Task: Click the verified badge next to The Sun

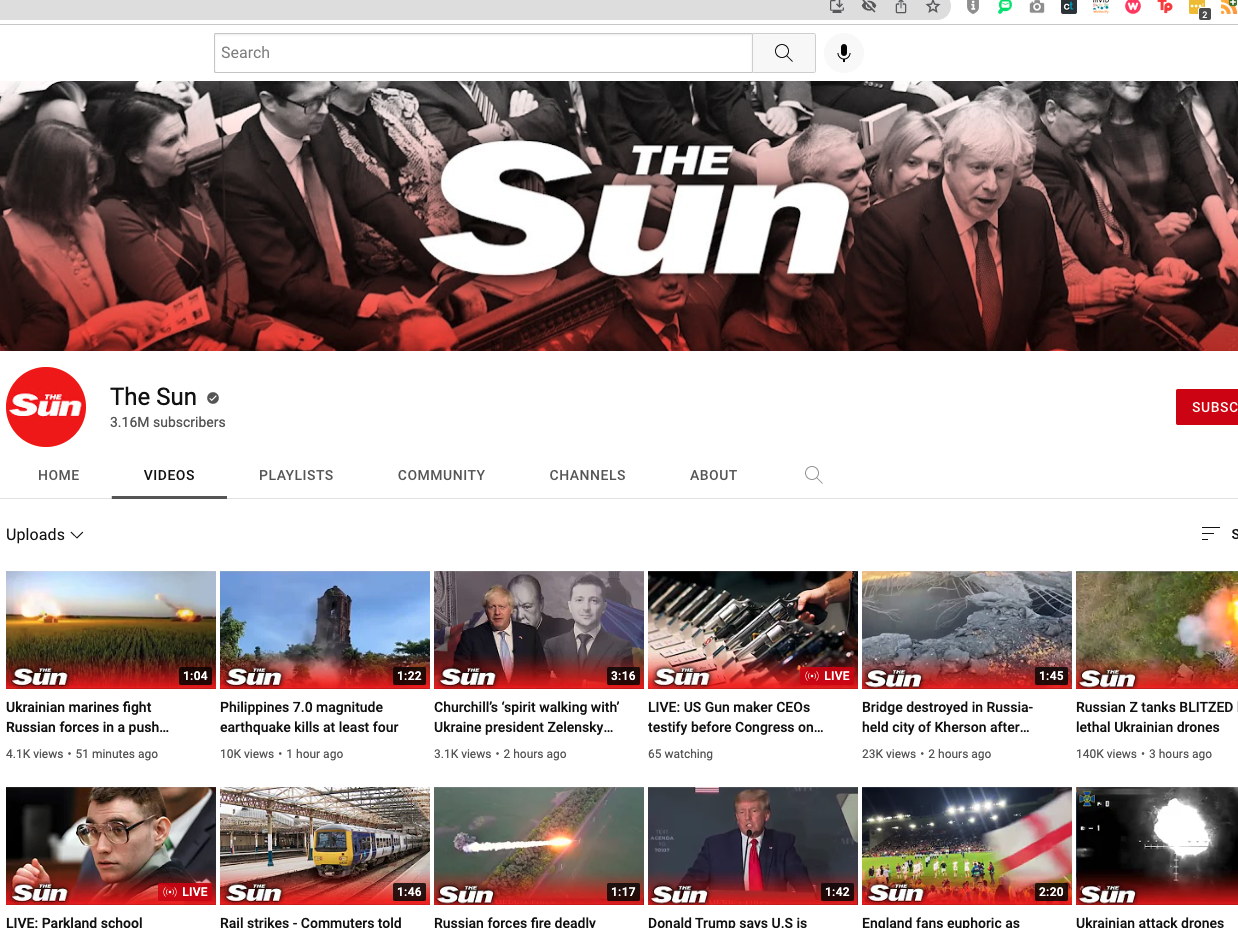Action: pos(213,398)
